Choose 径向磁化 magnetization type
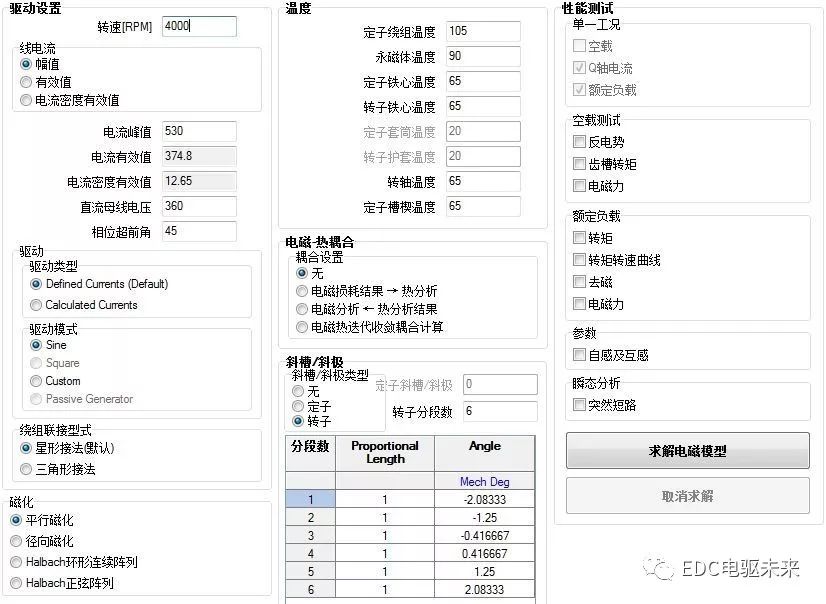This screenshot has height=604, width=826. point(18,540)
